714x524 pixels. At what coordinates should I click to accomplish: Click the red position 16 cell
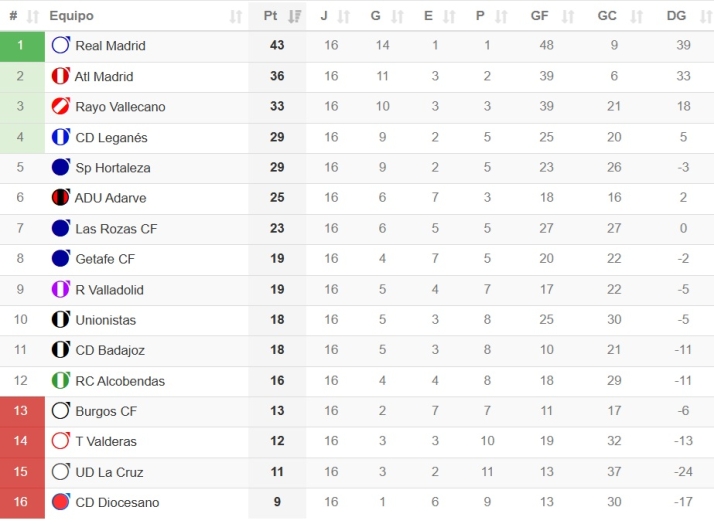[x=22, y=503]
